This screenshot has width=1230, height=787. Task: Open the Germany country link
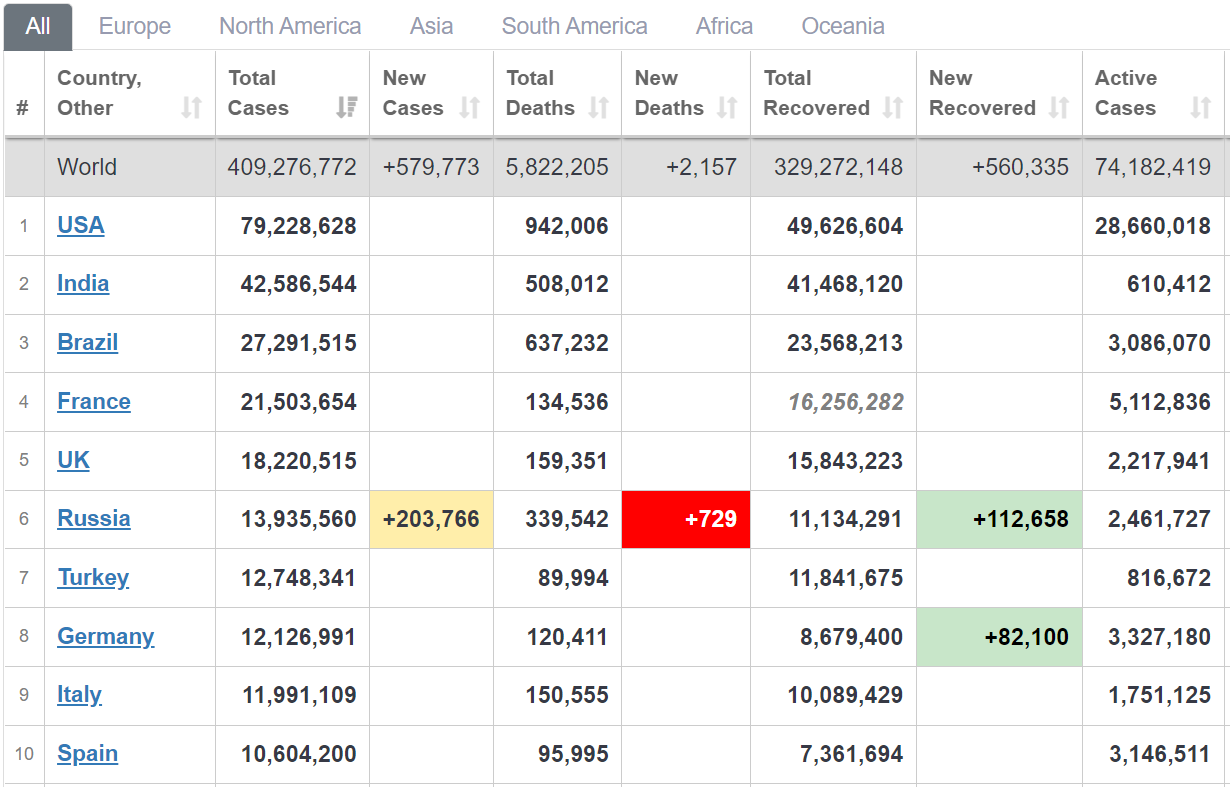tap(106, 637)
